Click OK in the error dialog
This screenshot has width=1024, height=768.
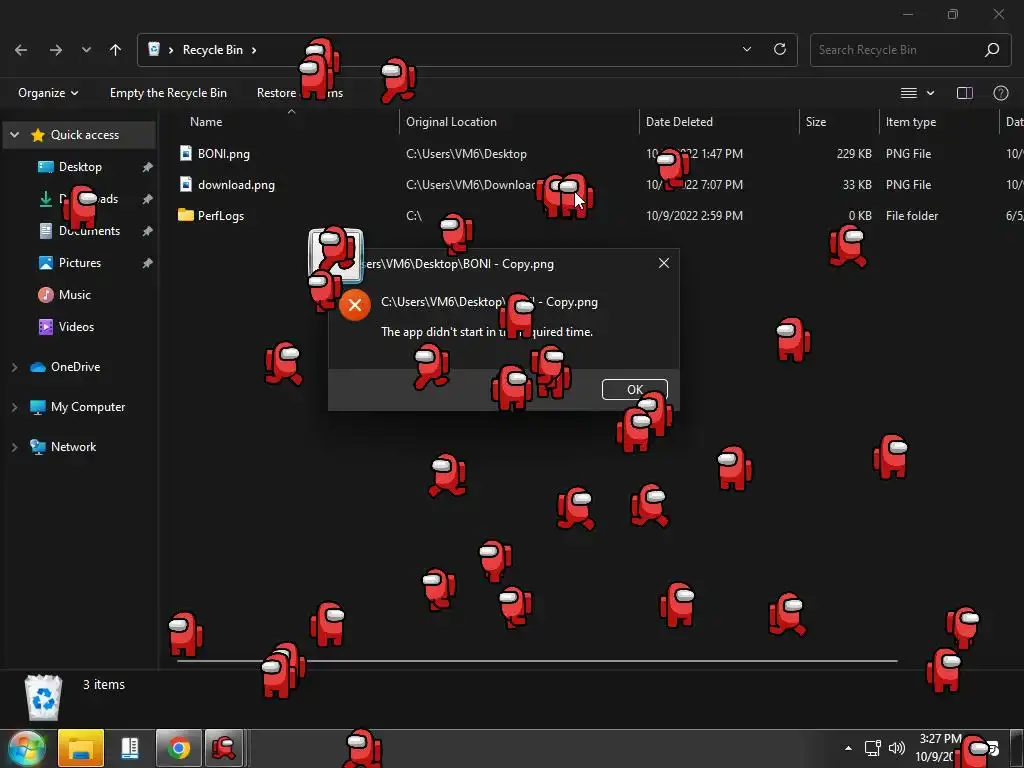[x=635, y=389]
